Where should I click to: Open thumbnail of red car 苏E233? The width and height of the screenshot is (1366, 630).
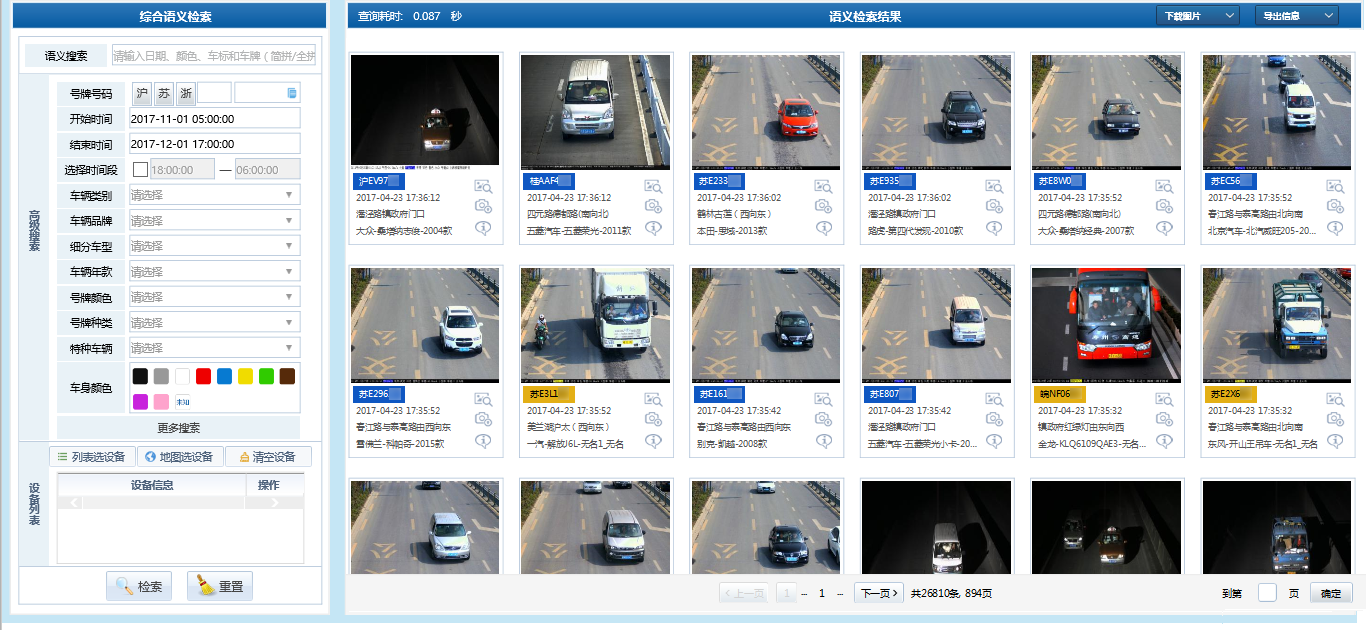766,110
